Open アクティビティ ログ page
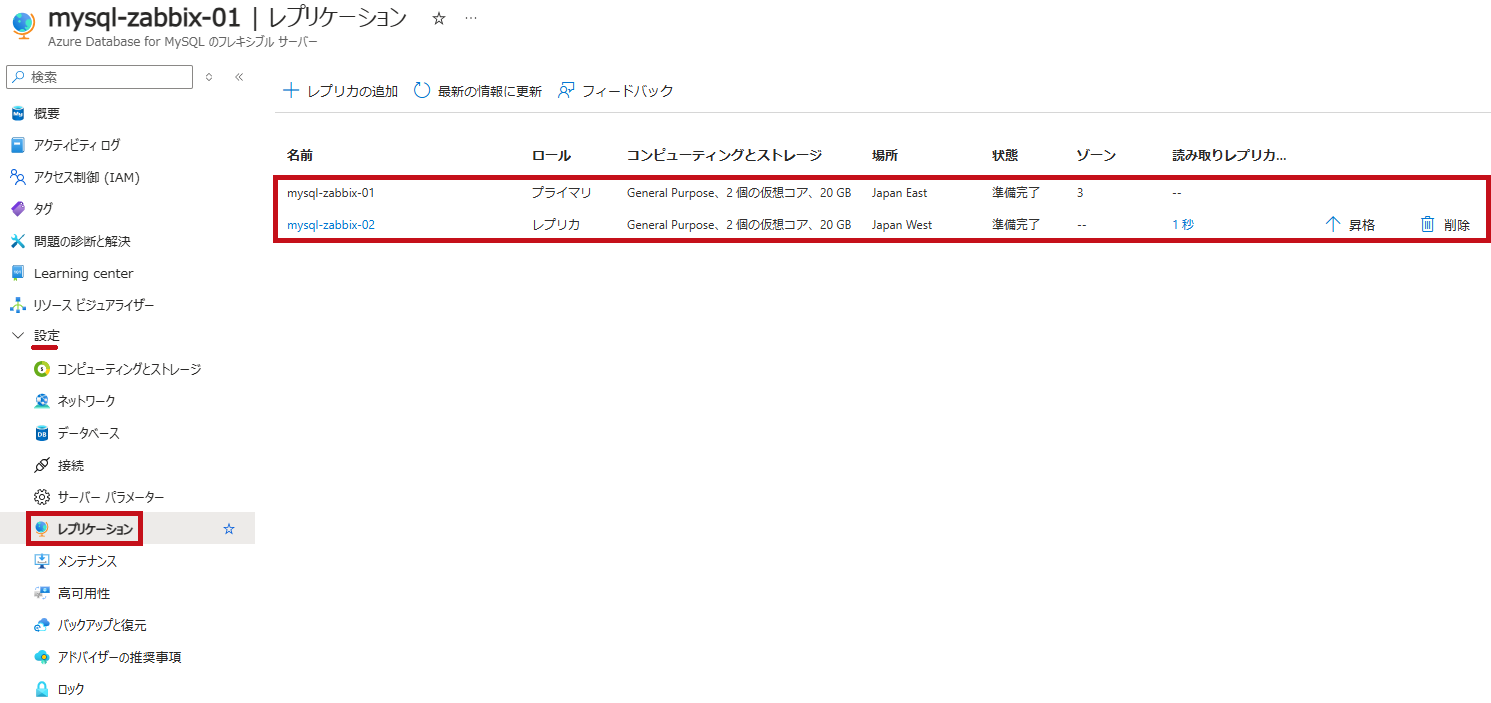The height and width of the screenshot is (703, 1491). point(77,145)
